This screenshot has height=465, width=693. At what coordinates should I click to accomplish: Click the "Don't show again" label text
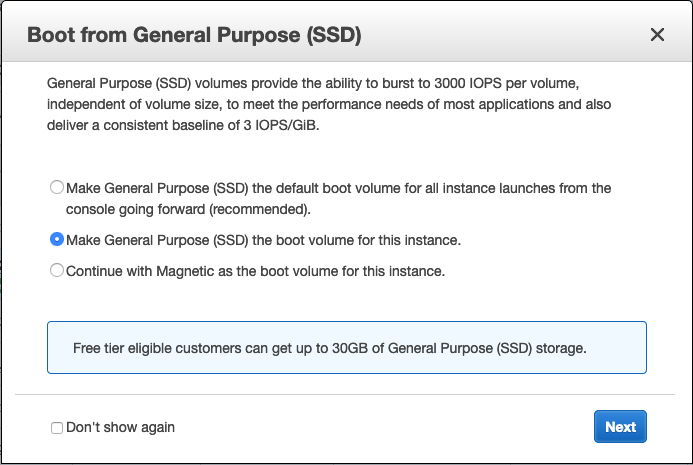(120, 427)
